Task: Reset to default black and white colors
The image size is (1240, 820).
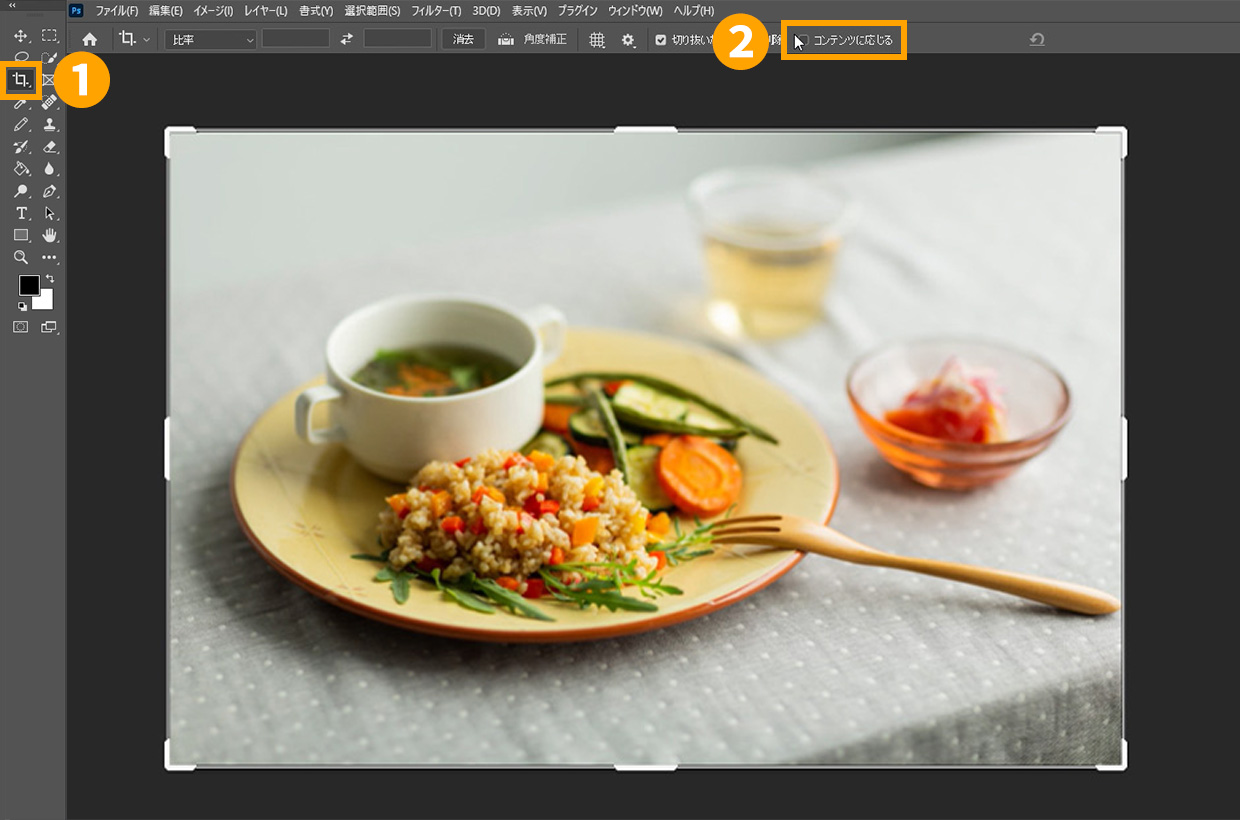Action: point(22,306)
